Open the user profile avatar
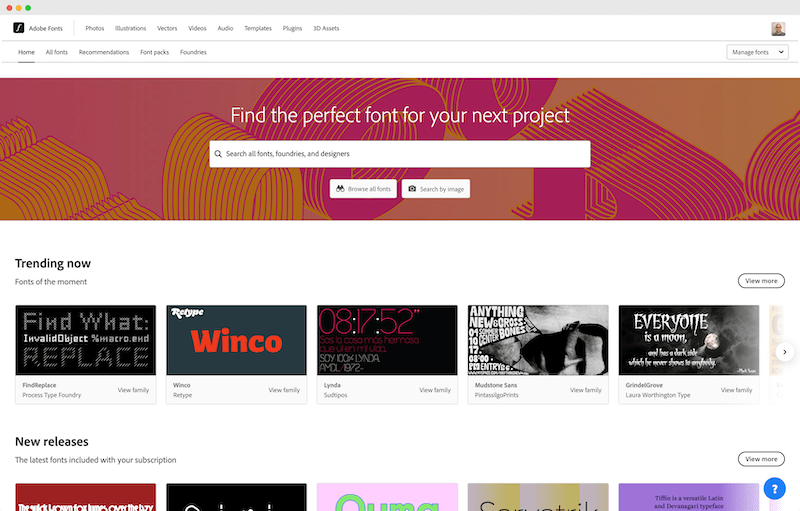The image size is (800, 511). (778, 28)
